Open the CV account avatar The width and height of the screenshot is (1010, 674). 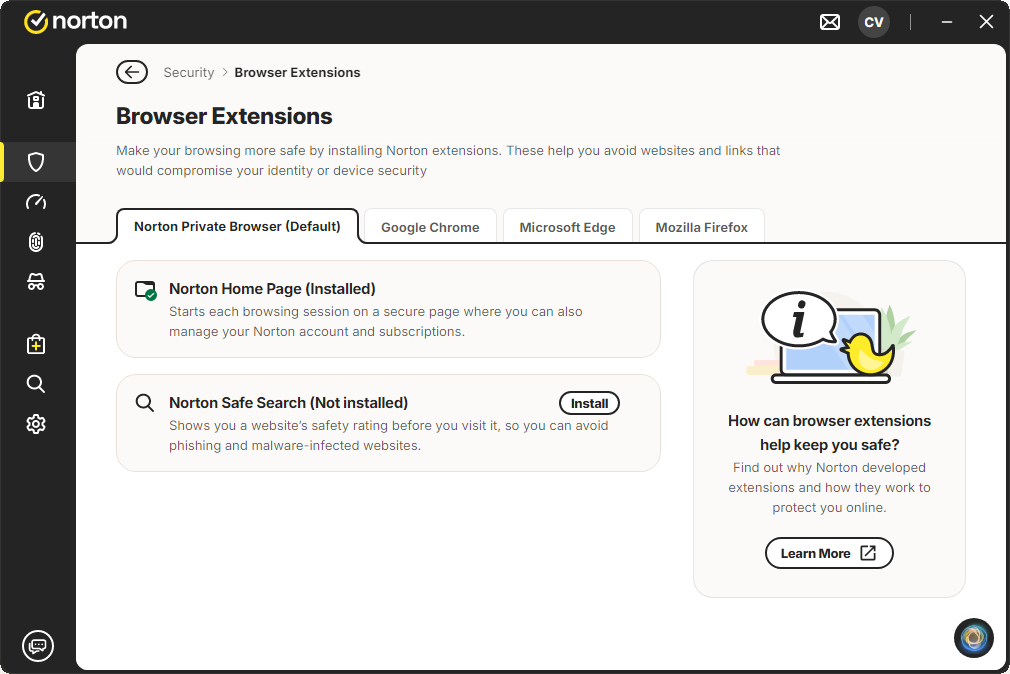click(x=873, y=22)
